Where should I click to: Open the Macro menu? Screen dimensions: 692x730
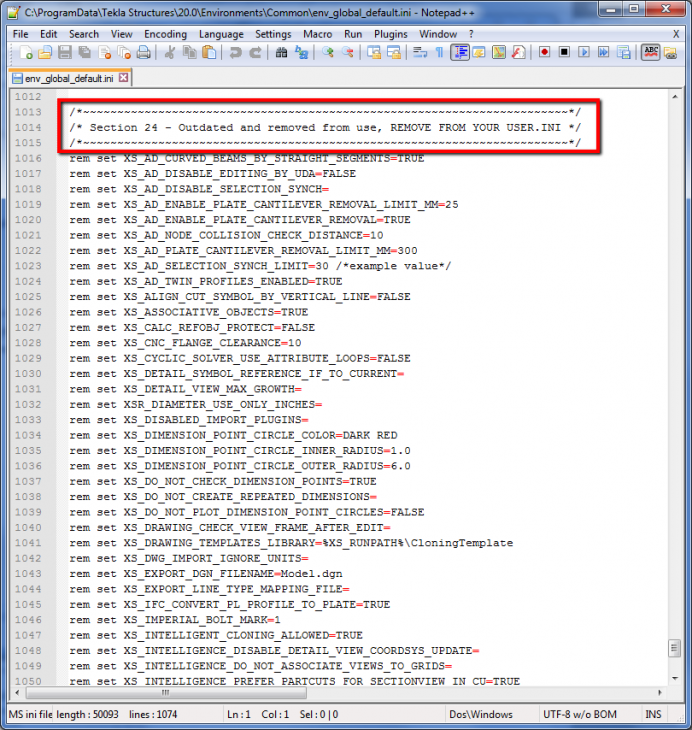pos(318,34)
